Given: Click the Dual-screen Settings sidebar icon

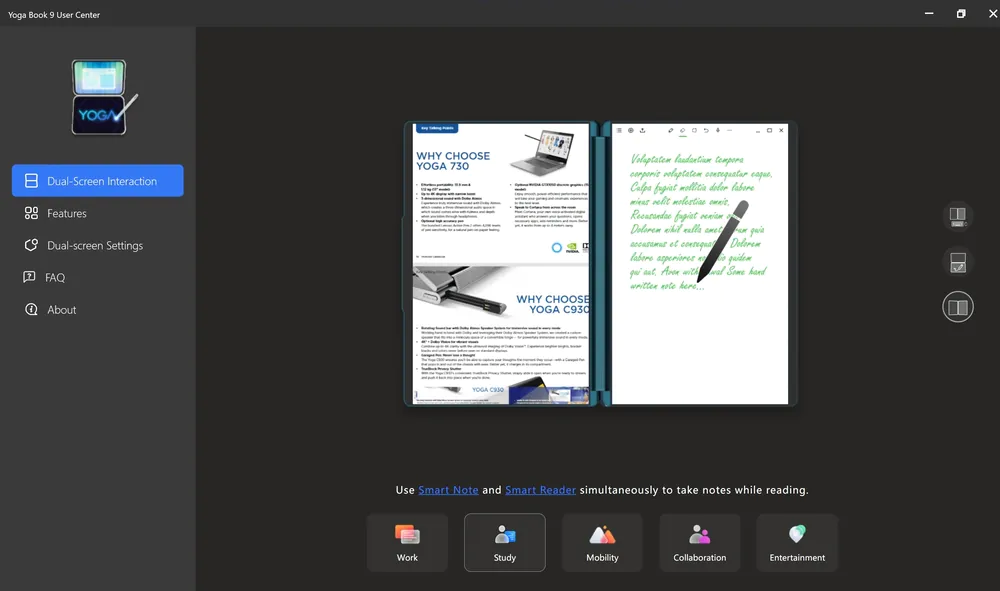Looking at the screenshot, I should tap(31, 245).
